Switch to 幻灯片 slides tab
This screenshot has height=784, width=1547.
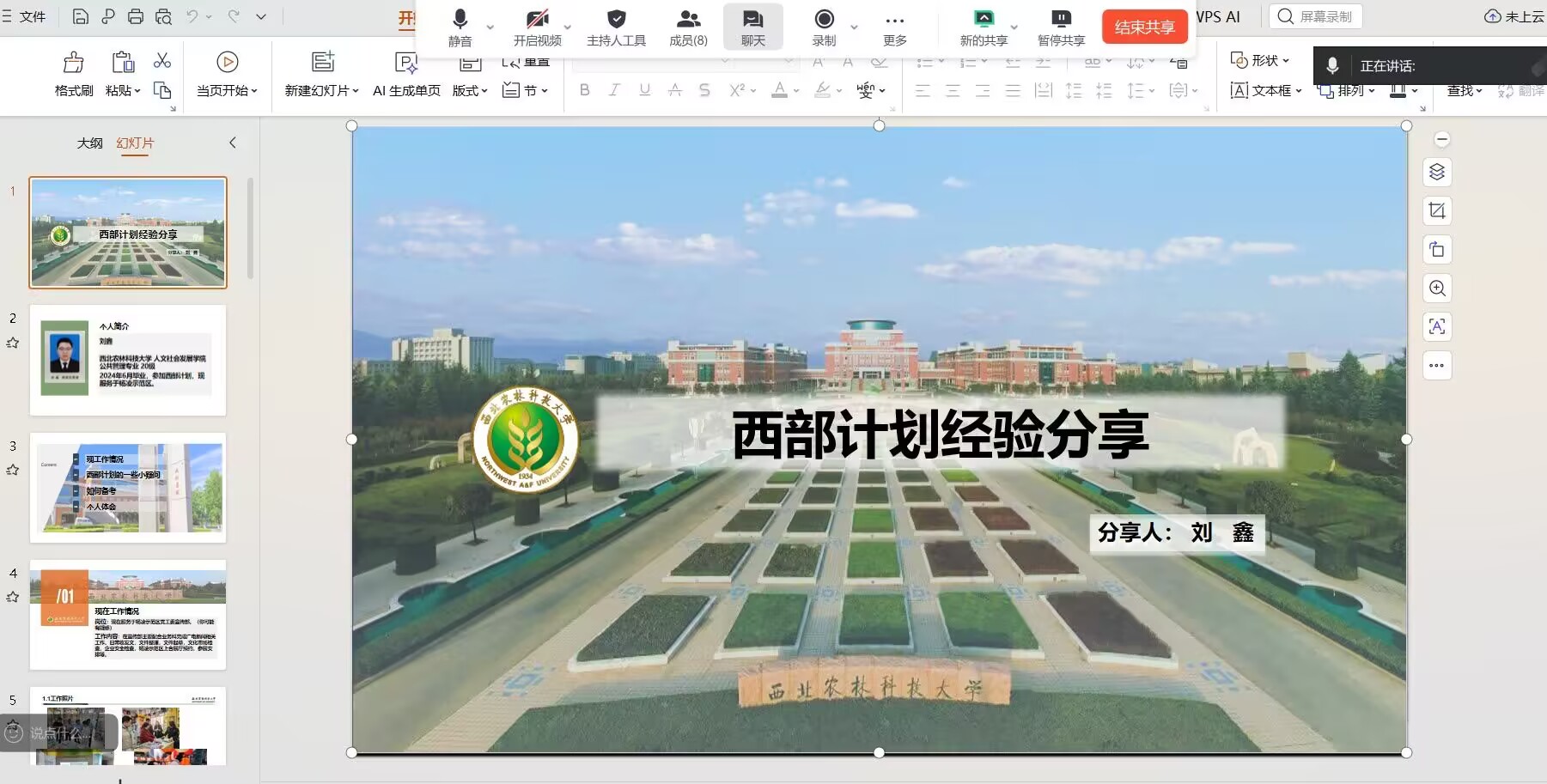[x=135, y=143]
